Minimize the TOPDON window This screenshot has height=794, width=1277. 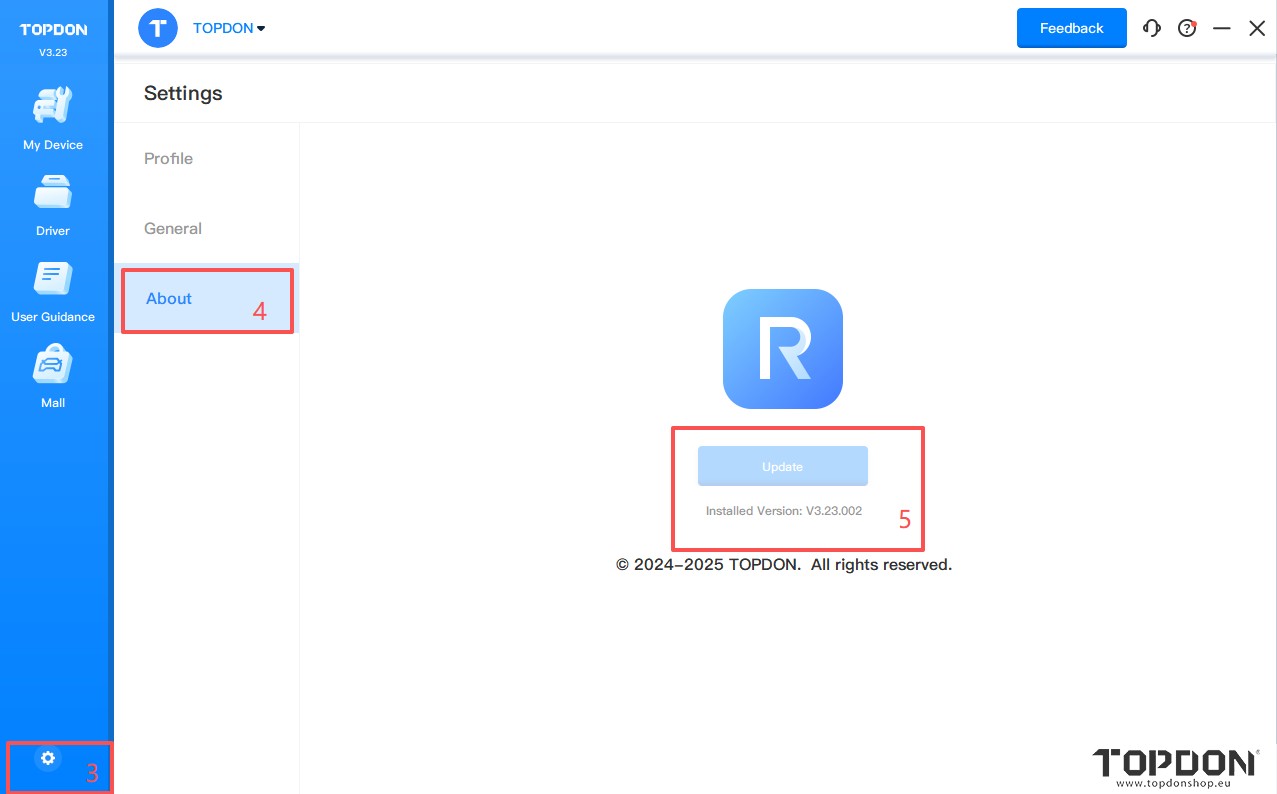tap(1221, 29)
